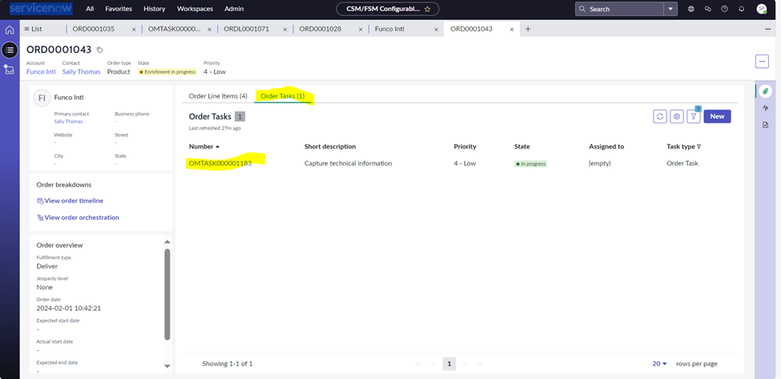The width and height of the screenshot is (781, 379).
Task: Open the document template icon in right panel
Action: [766, 125]
